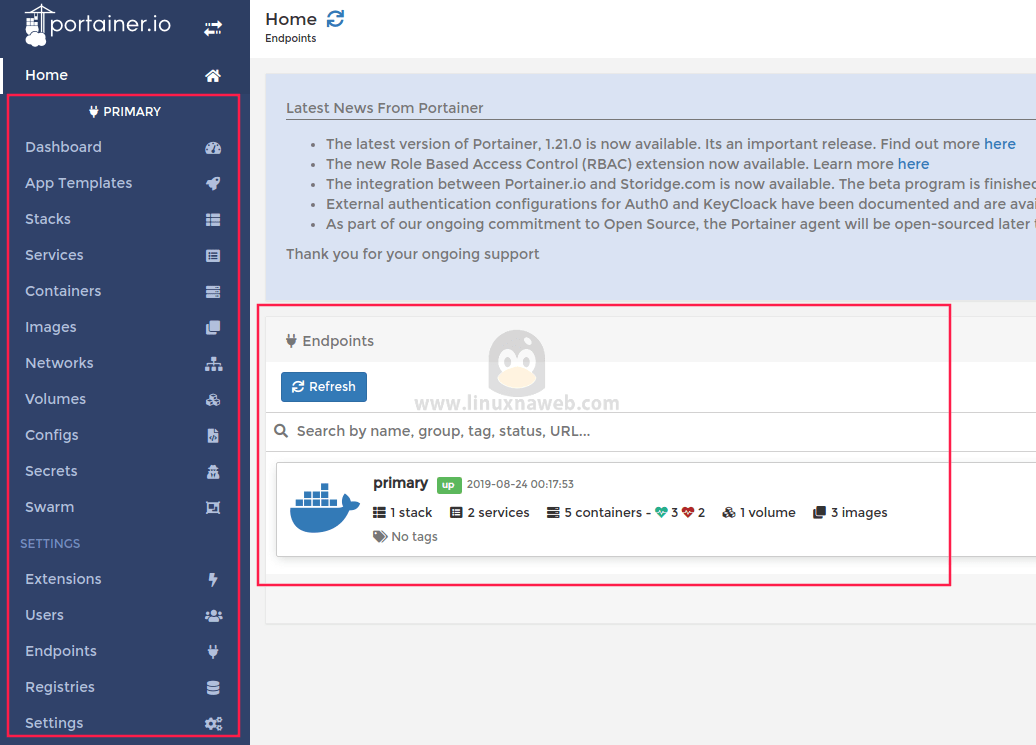Click the '3 images' count
The width and height of the screenshot is (1036, 745).
(850, 513)
